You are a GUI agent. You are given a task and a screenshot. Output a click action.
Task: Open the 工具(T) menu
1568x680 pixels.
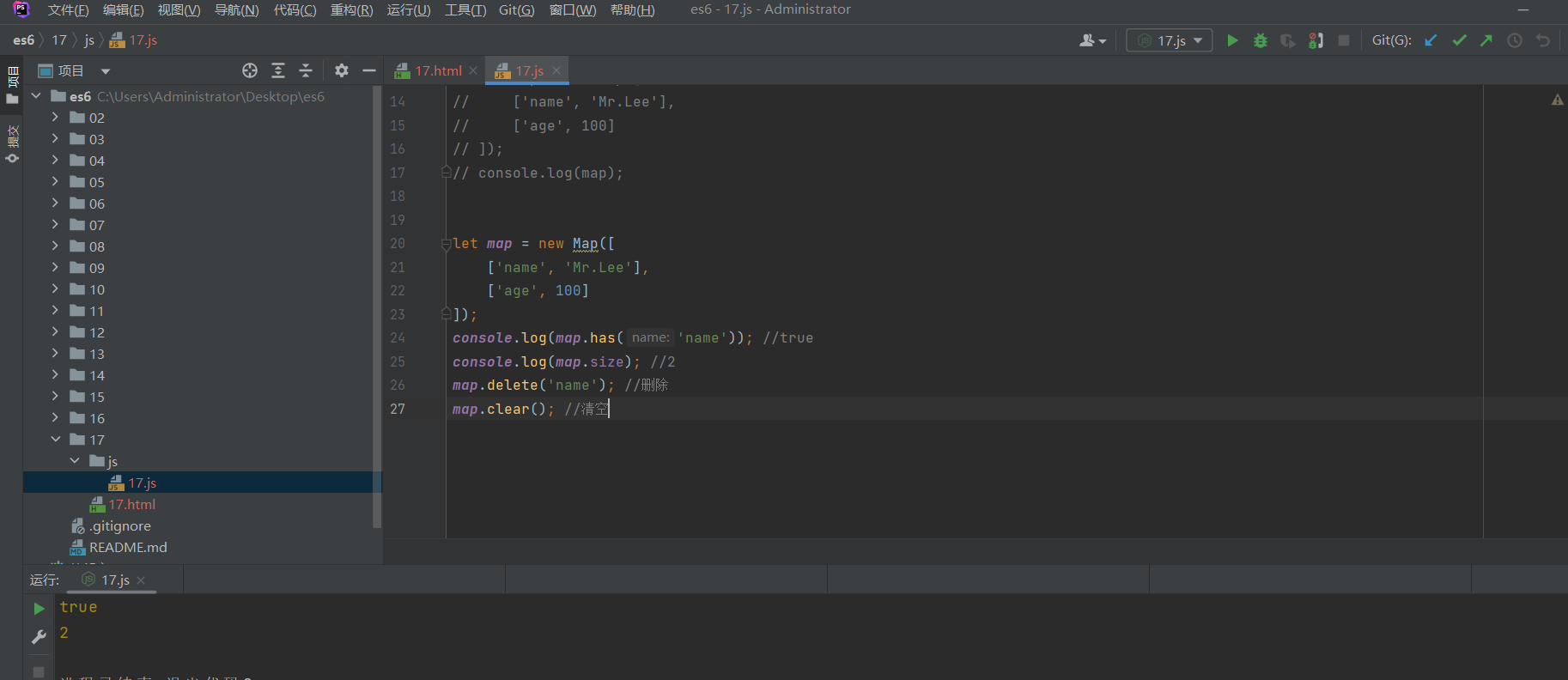[x=465, y=9]
